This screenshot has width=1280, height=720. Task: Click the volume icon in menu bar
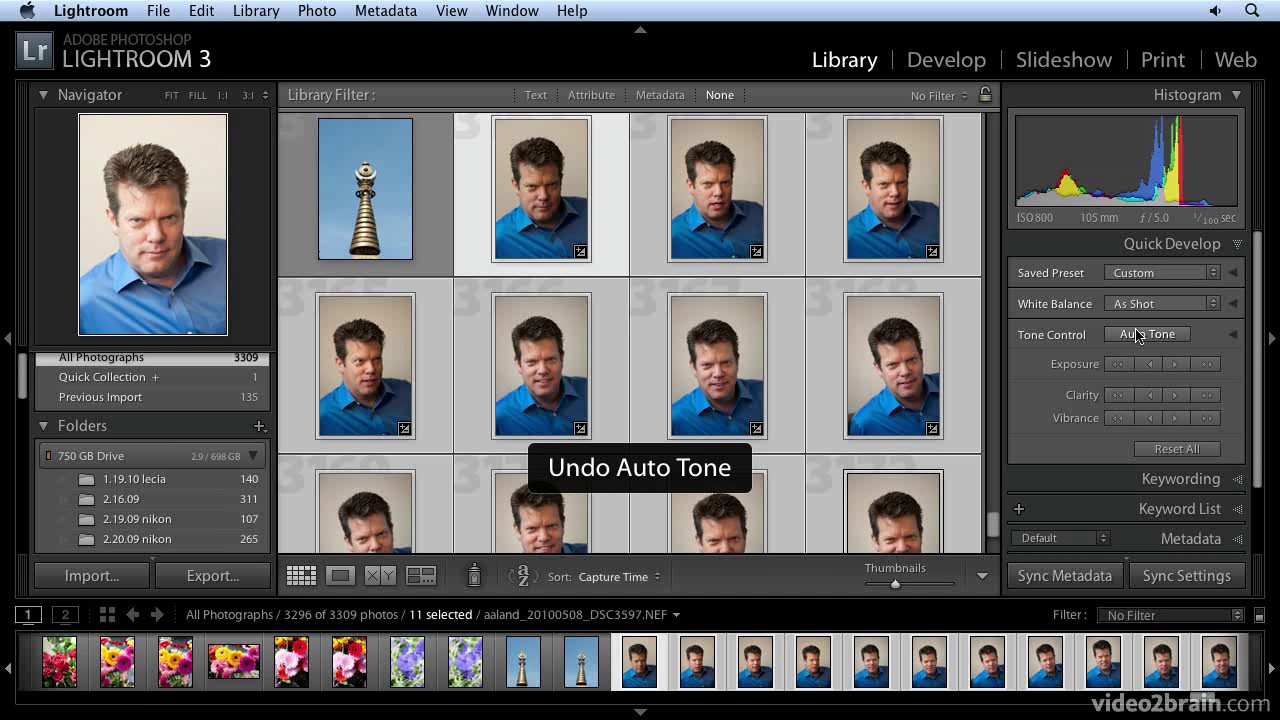coord(1215,11)
